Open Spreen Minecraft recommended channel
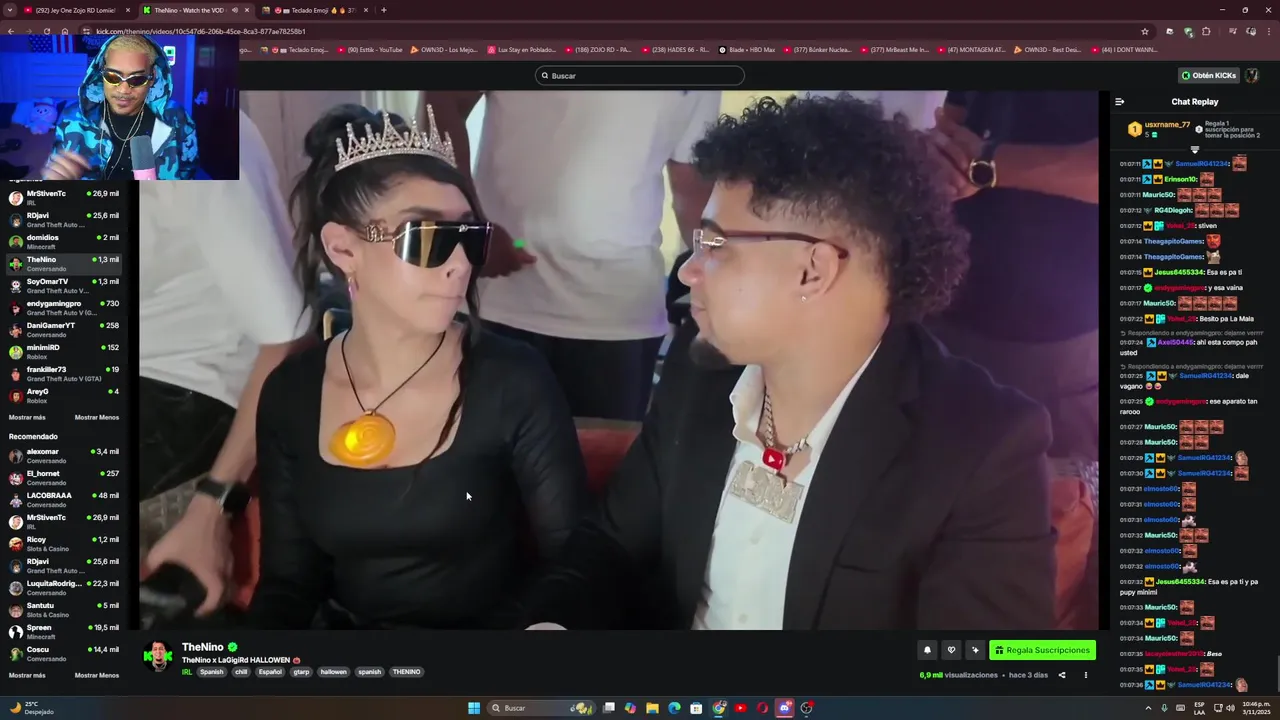Image resolution: width=1280 pixels, height=720 pixels. 64,632
